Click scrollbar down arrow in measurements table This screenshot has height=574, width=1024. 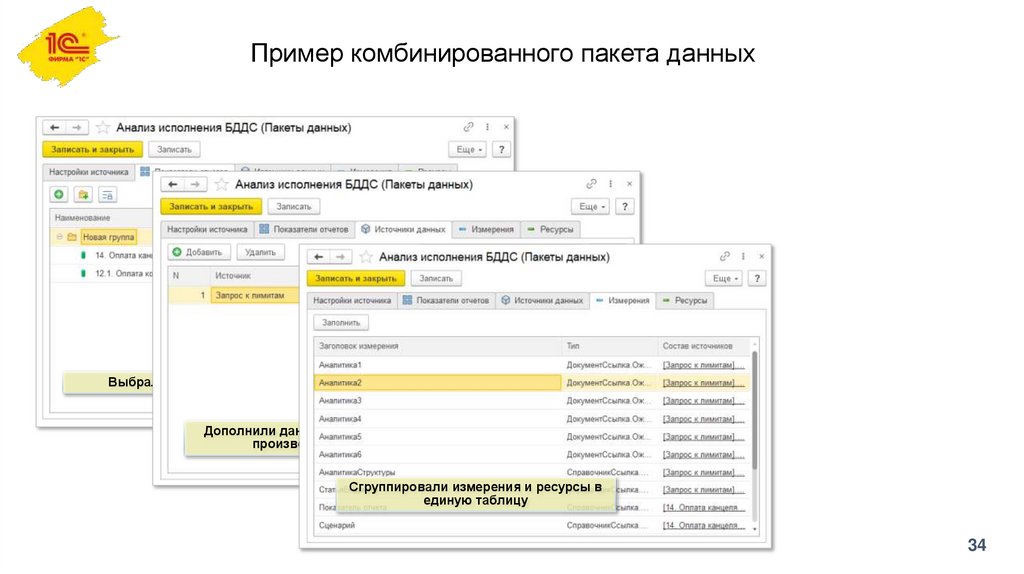755,529
